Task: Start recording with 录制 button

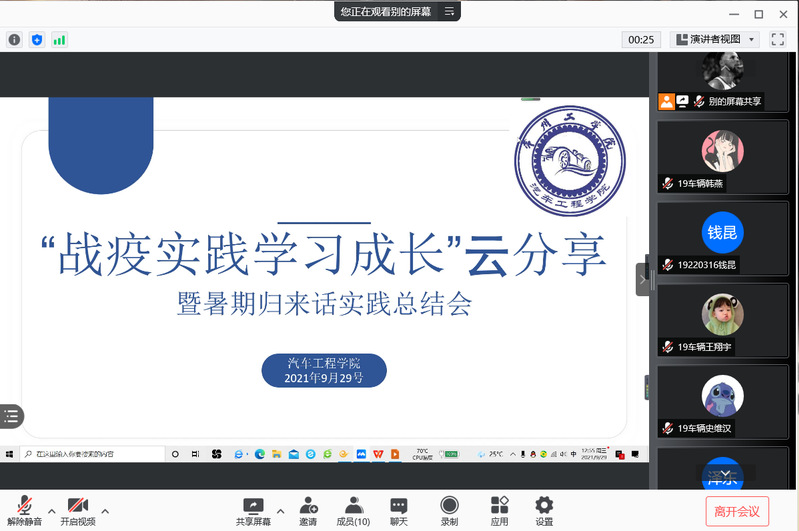Action: click(450, 510)
